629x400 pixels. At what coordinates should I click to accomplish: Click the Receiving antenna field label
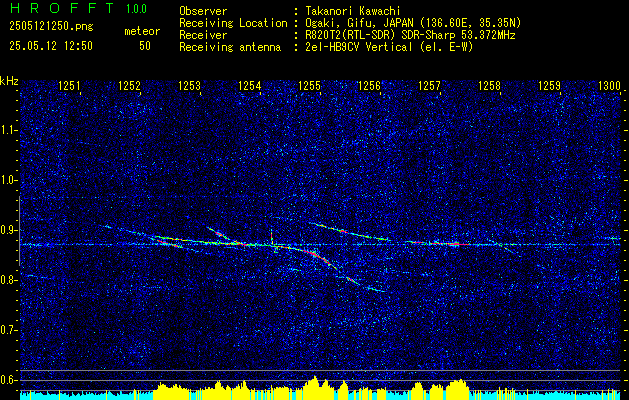point(230,47)
